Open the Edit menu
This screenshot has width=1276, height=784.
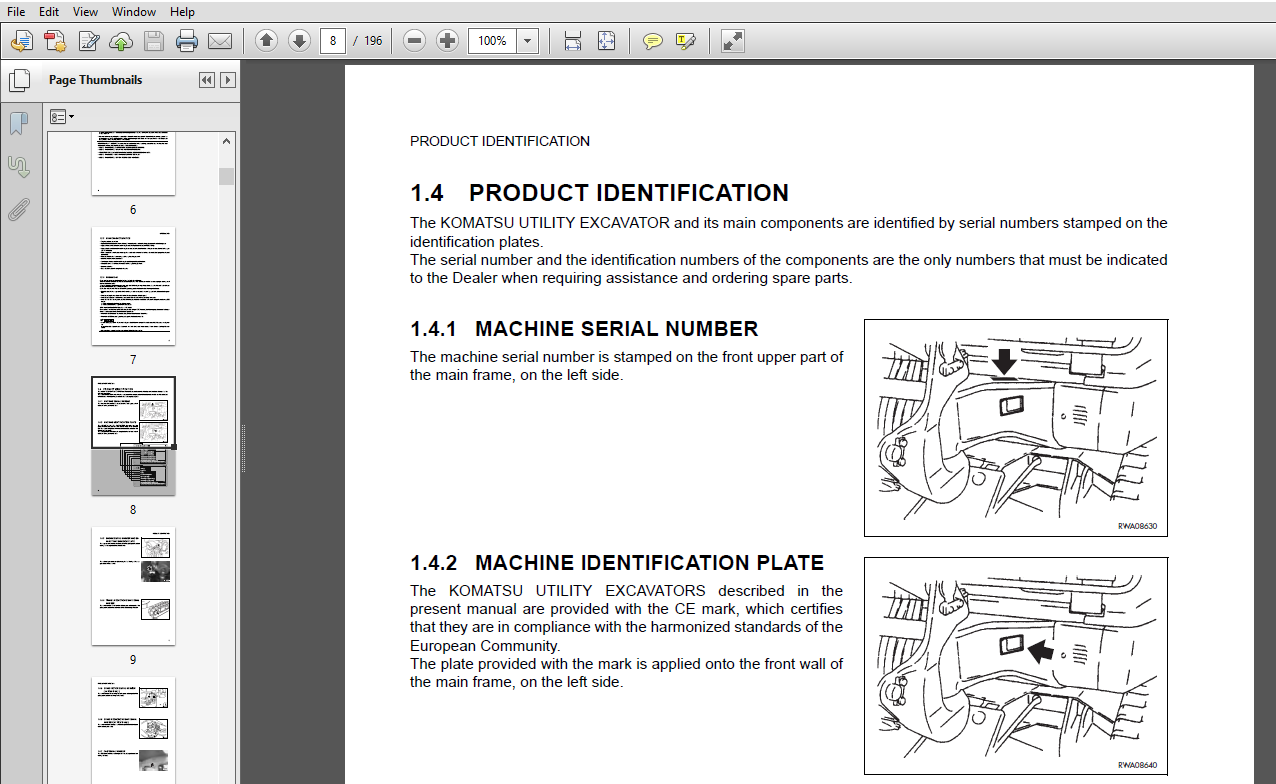[49, 12]
